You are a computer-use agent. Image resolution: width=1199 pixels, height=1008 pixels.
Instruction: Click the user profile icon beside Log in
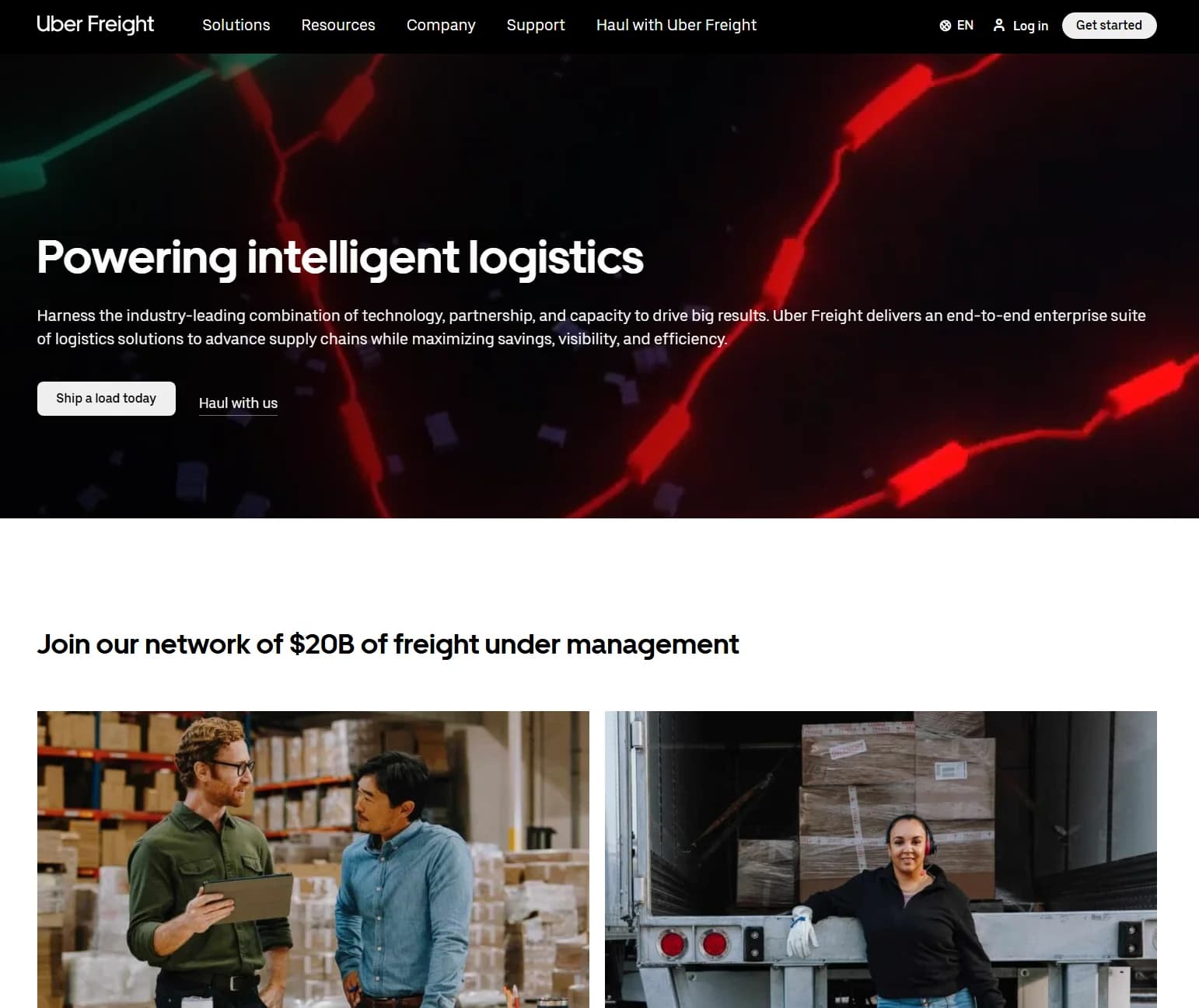click(999, 26)
